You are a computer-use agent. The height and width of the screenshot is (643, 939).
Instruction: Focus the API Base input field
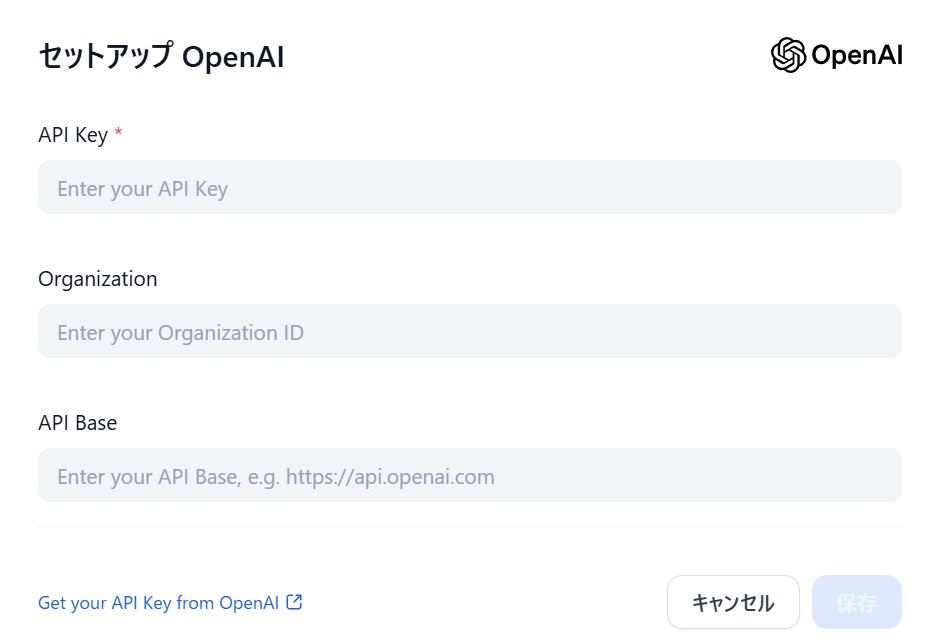pos(470,476)
